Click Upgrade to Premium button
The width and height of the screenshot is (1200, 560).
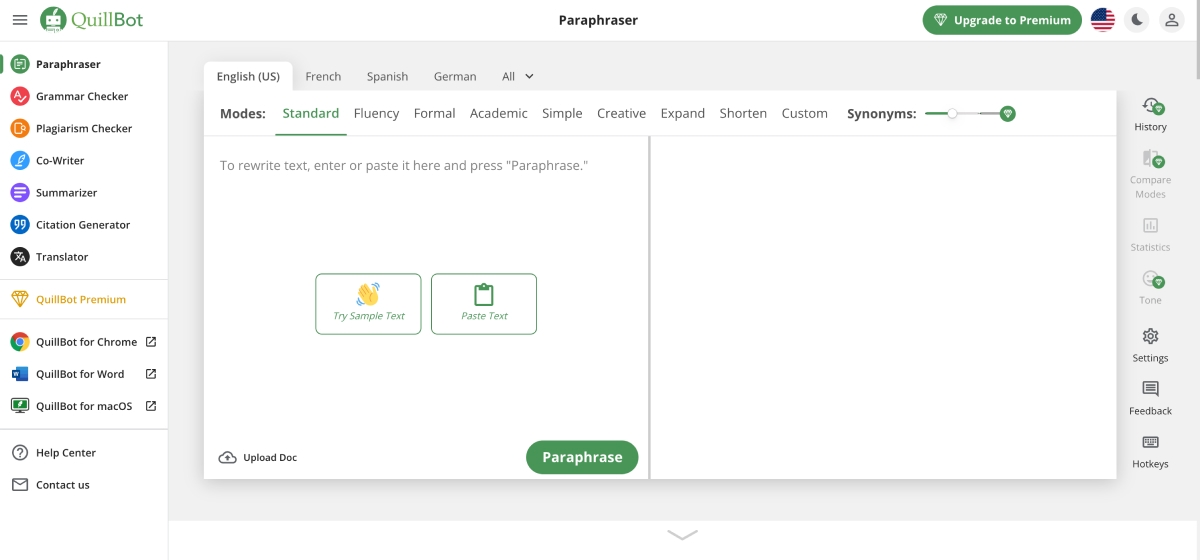tap(1002, 20)
